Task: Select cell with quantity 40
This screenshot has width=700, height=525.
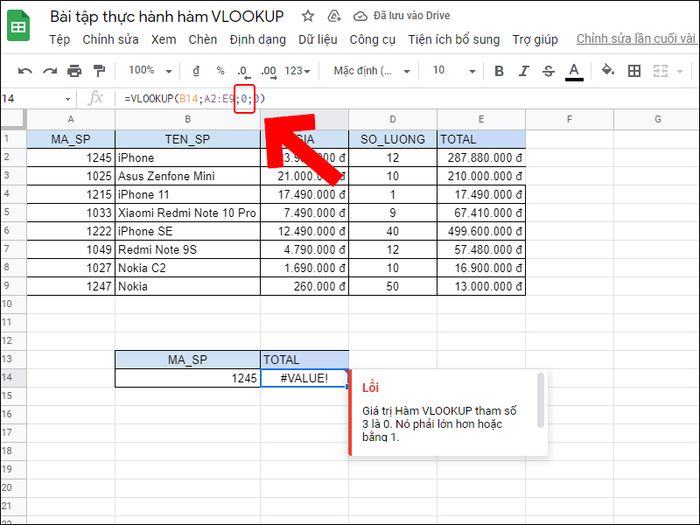Action: point(392,231)
